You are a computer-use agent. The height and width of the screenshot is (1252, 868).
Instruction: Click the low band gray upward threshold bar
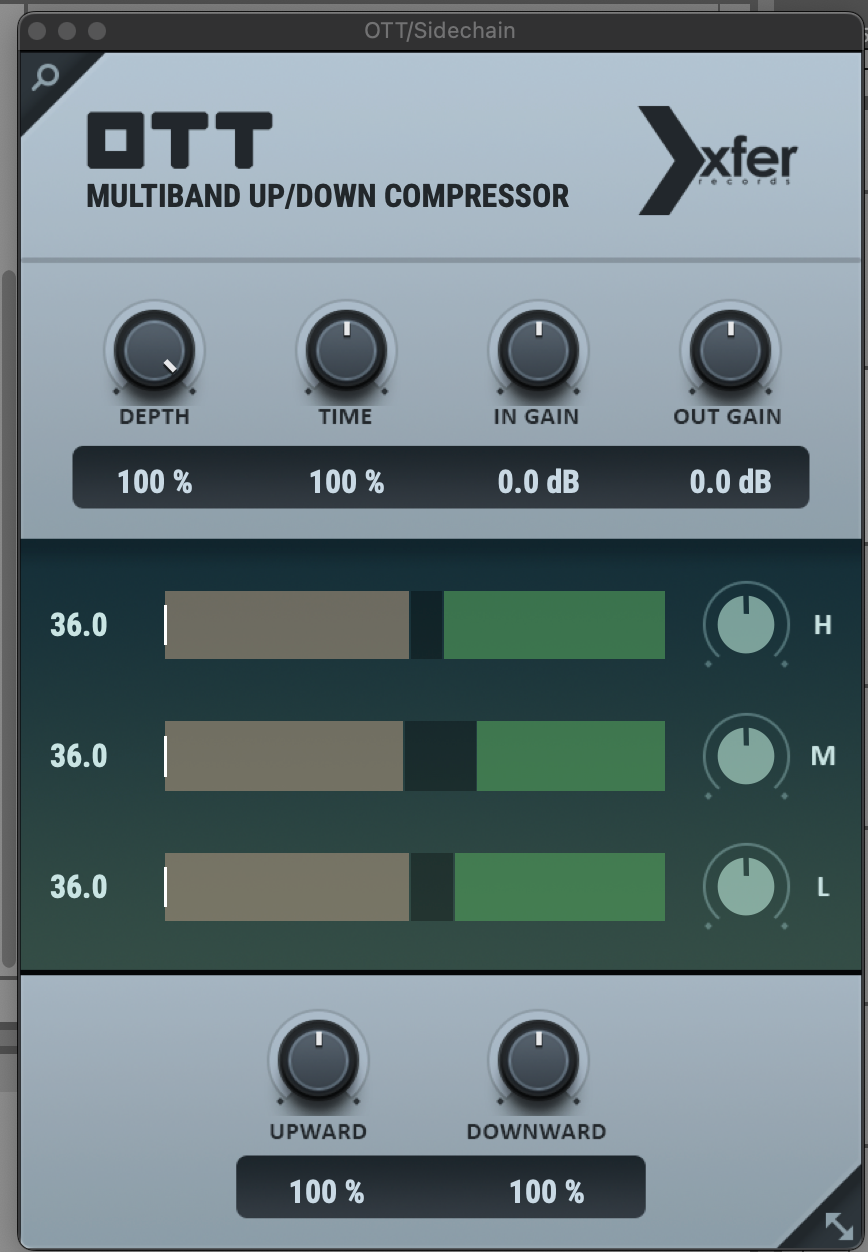point(287,887)
